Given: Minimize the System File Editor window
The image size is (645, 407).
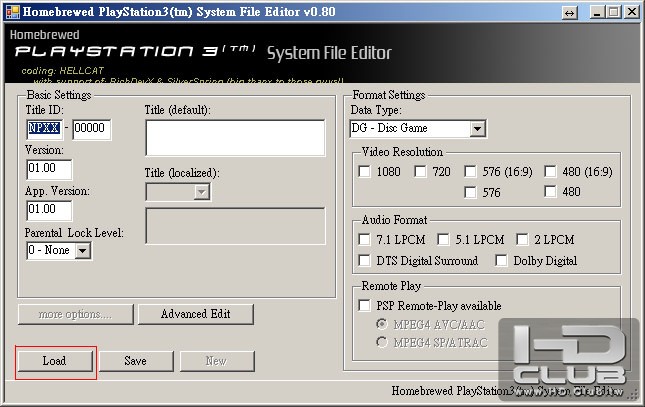Looking at the screenshot, I should coord(597,12).
